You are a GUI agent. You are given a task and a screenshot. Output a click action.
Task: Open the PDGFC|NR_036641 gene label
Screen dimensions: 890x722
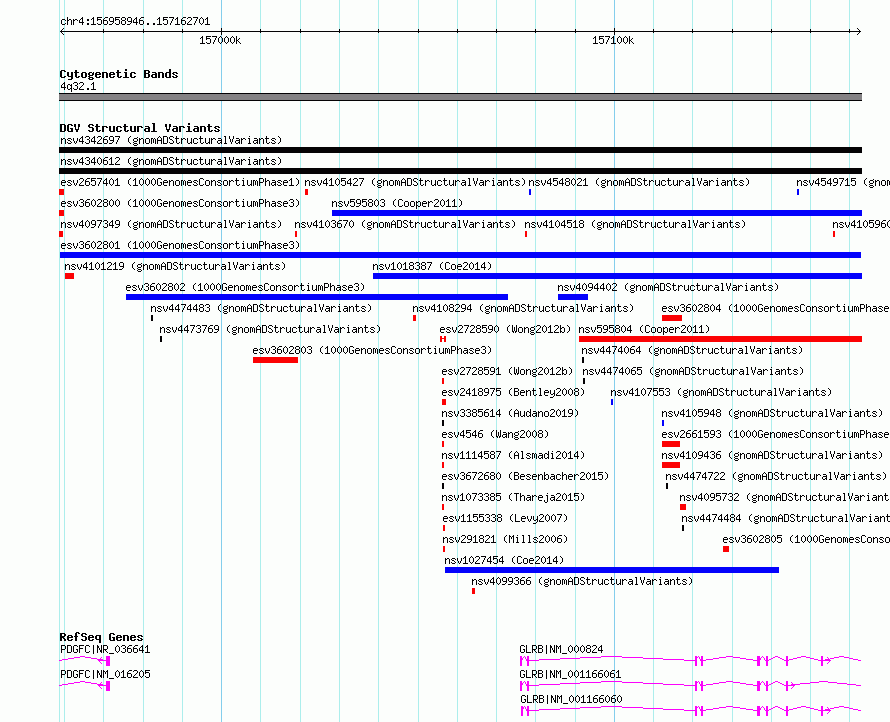(105, 649)
